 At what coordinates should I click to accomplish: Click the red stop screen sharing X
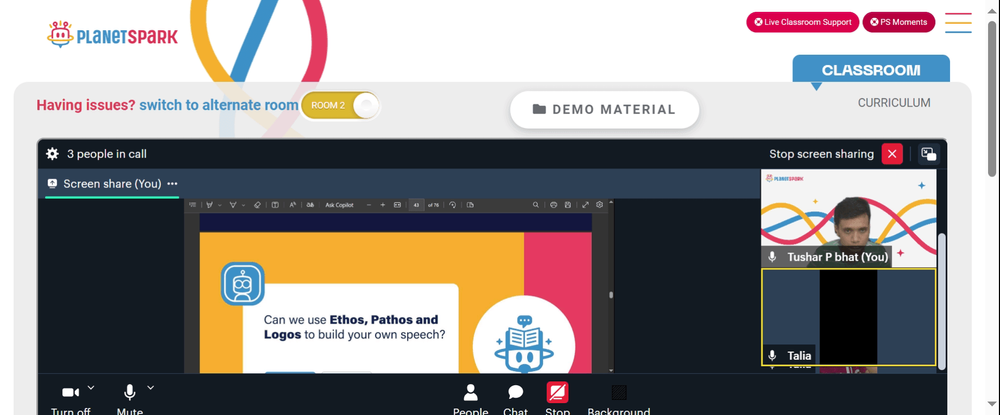(x=892, y=154)
